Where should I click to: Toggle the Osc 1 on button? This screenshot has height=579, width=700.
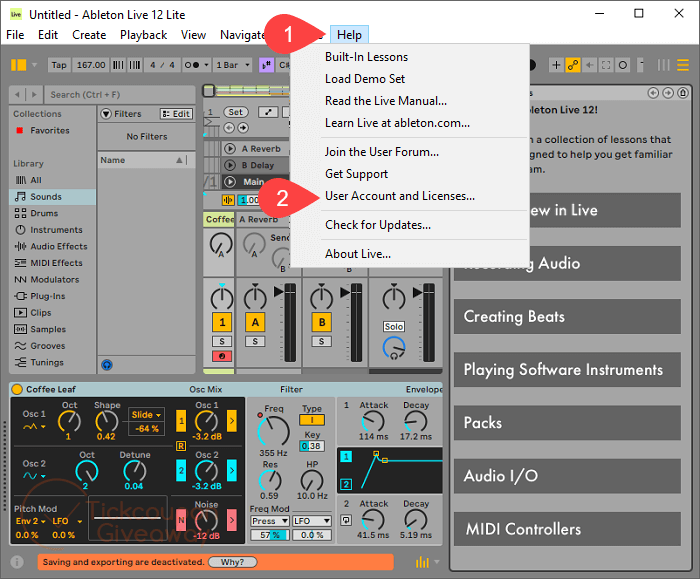(x=181, y=421)
